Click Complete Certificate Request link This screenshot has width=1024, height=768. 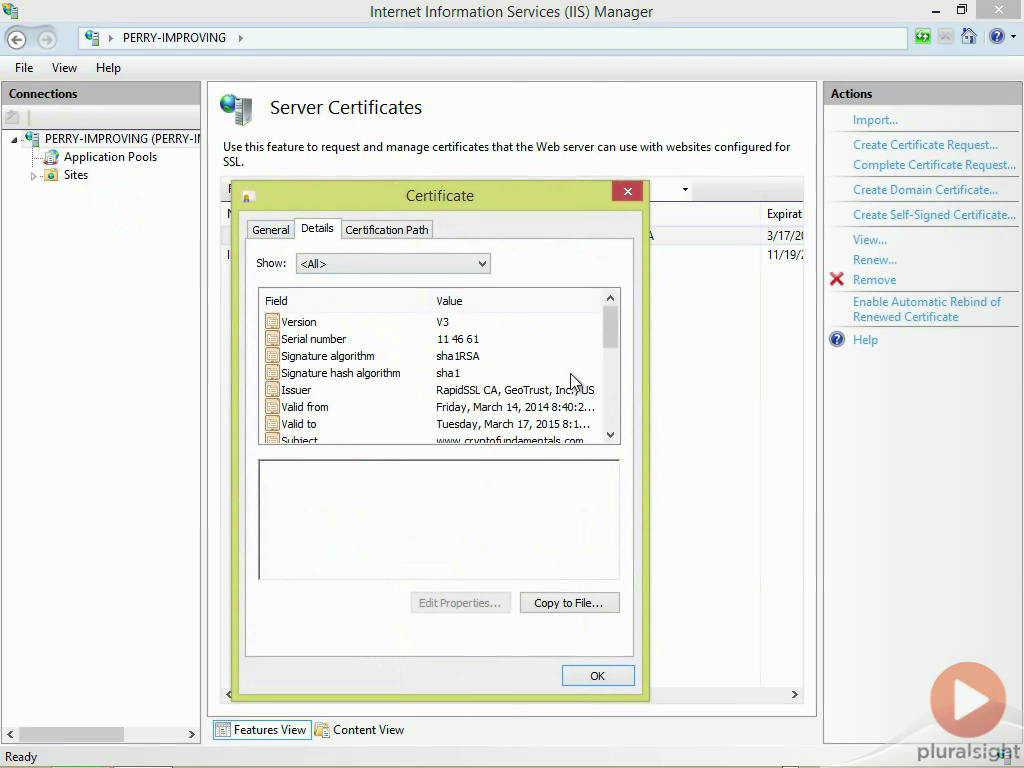pyautogui.click(x=935, y=165)
